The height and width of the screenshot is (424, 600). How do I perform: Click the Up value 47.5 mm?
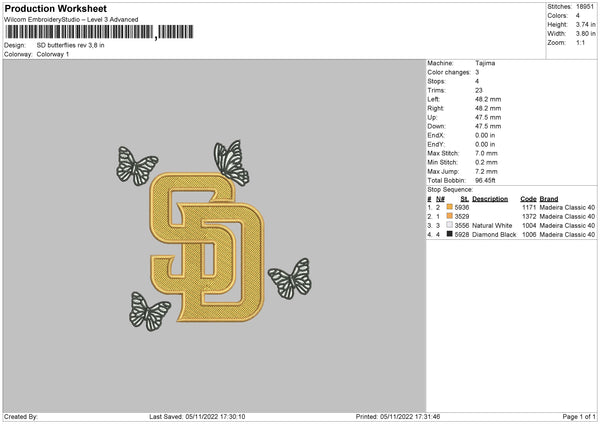point(488,117)
